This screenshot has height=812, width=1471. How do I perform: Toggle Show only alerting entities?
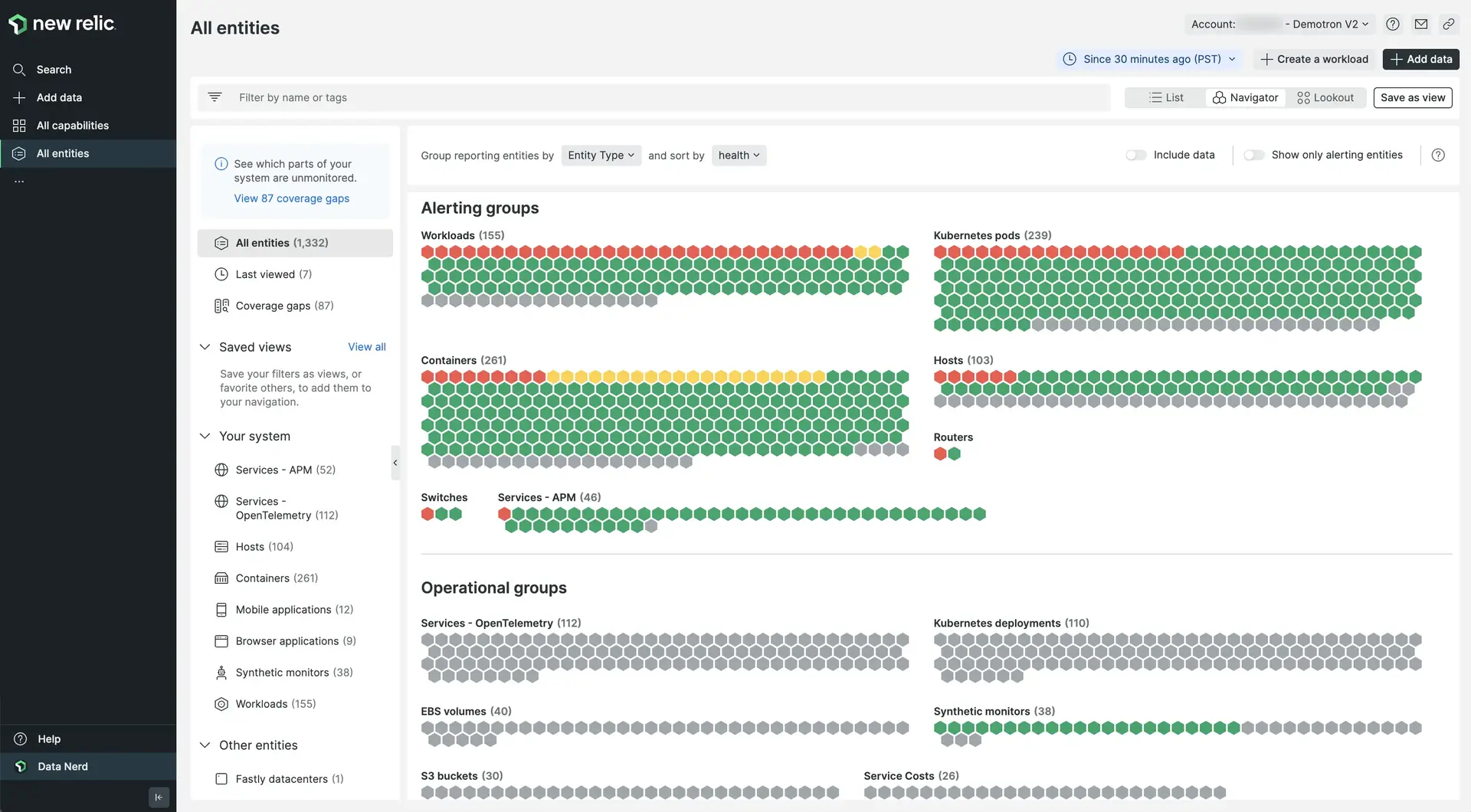coord(1253,155)
